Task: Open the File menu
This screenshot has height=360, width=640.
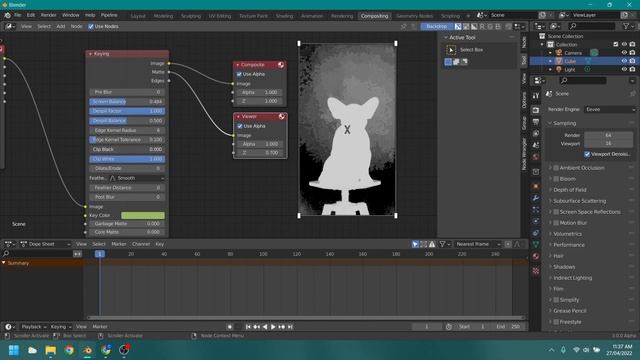Action: 18,15
